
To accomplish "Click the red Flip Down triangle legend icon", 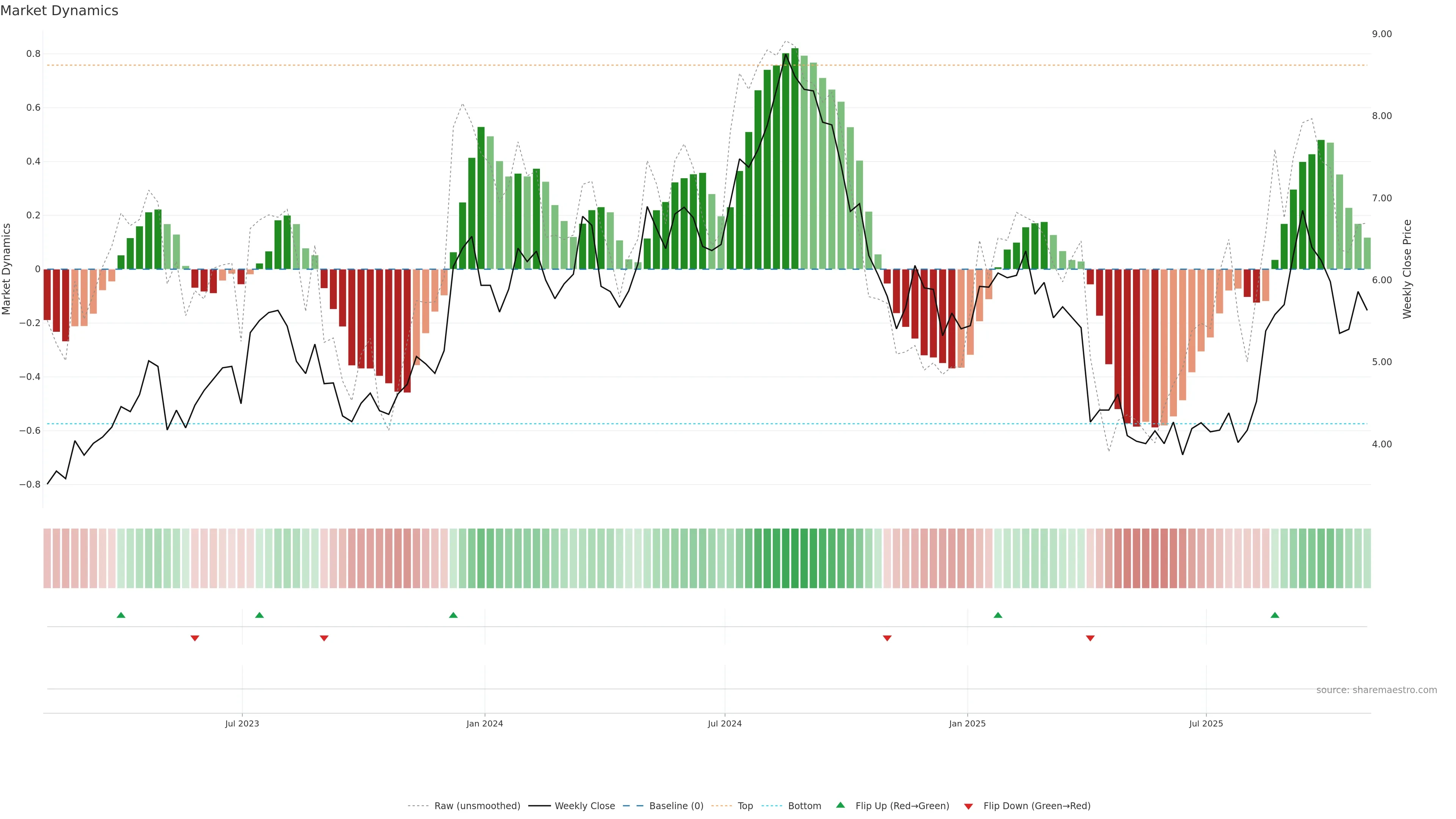I will coord(968,806).
